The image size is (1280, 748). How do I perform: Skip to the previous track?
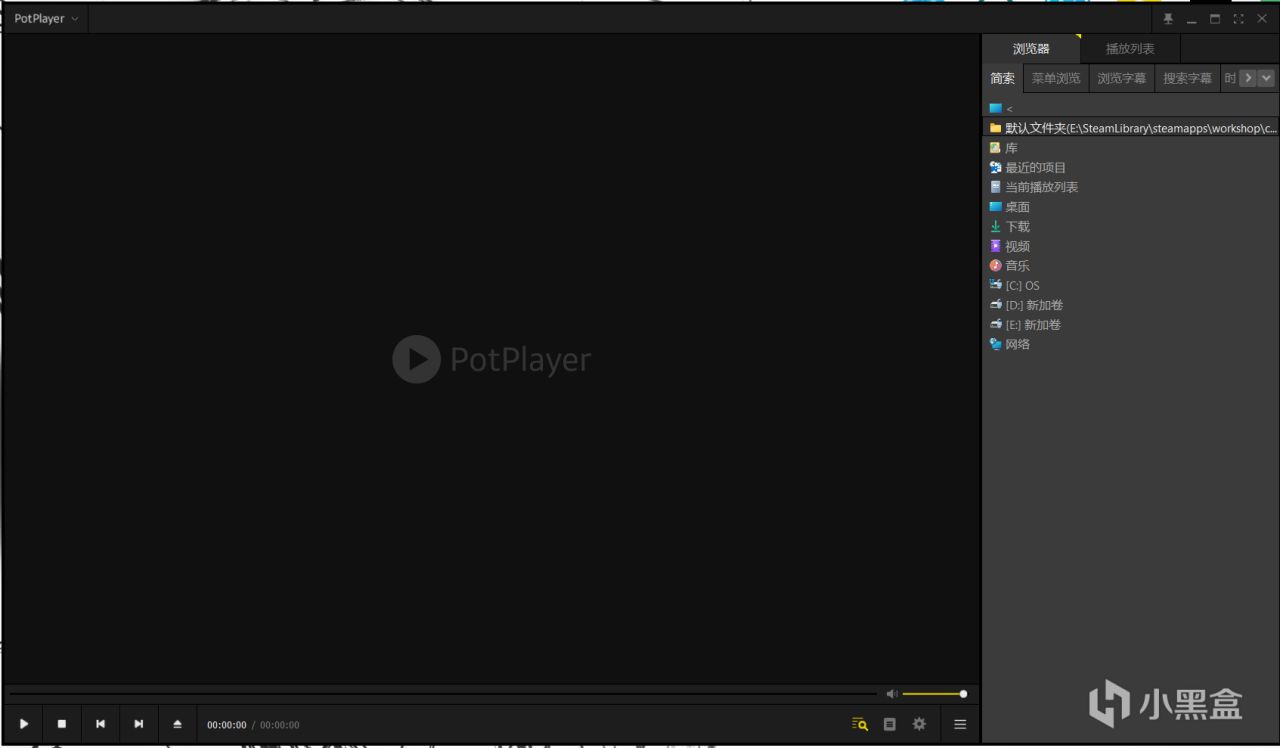click(100, 724)
